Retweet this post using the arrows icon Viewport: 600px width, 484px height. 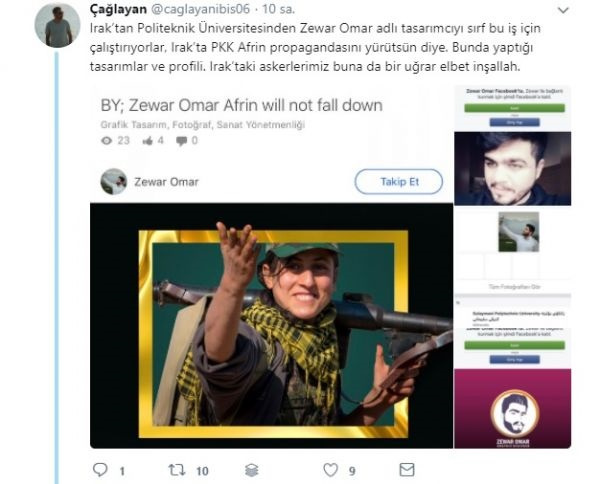pos(177,470)
